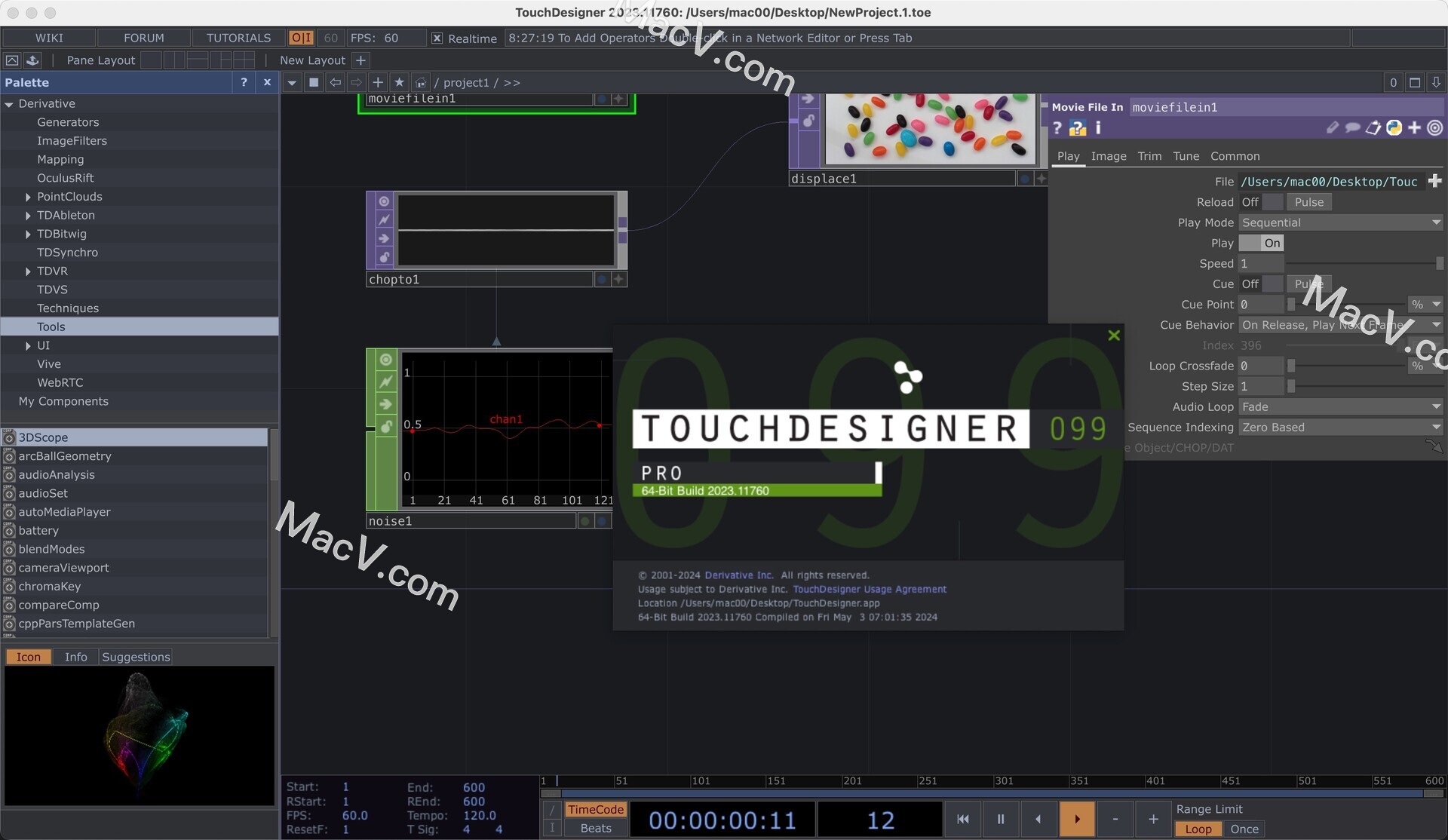Click the plus add icon in network toolbar
Screen dimensions: 1448x840
click(x=378, y=83)
